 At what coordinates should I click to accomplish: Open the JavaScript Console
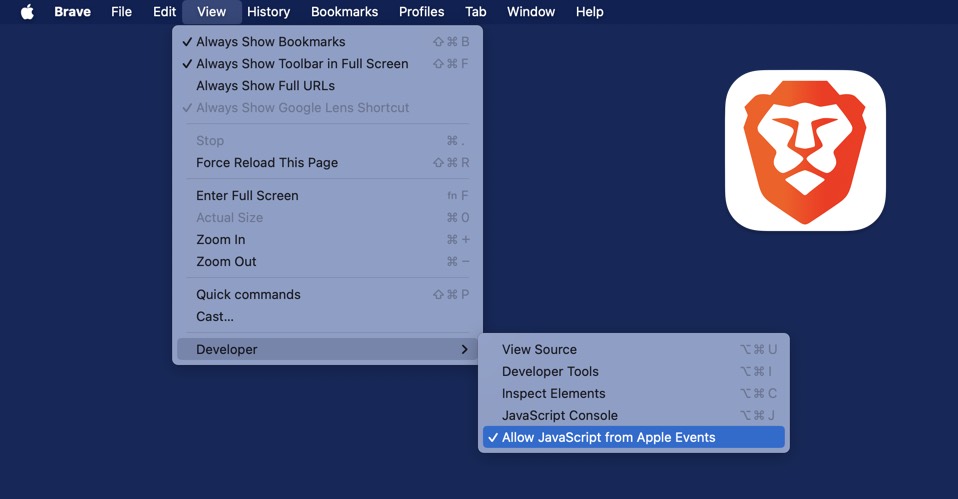tap(634, 415)
